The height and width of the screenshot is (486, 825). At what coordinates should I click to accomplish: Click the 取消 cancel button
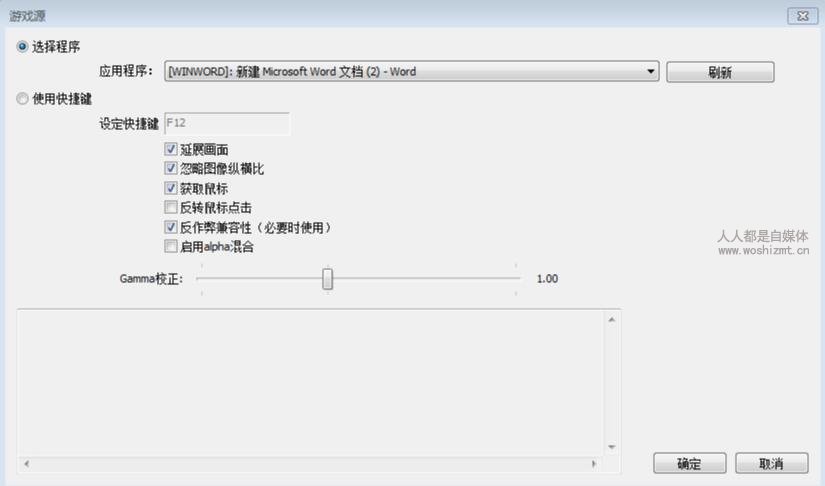[771, 463]
